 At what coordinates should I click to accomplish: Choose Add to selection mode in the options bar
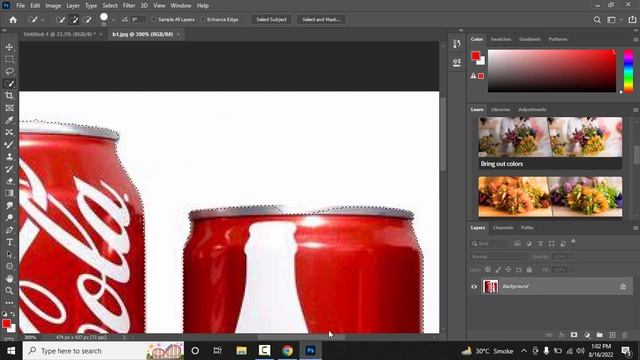pyautogui.click(x=73, y=20)
